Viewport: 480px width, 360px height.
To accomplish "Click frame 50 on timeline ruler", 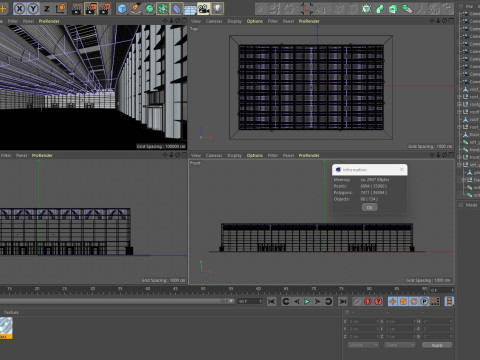I will click(x=203, y=289).
